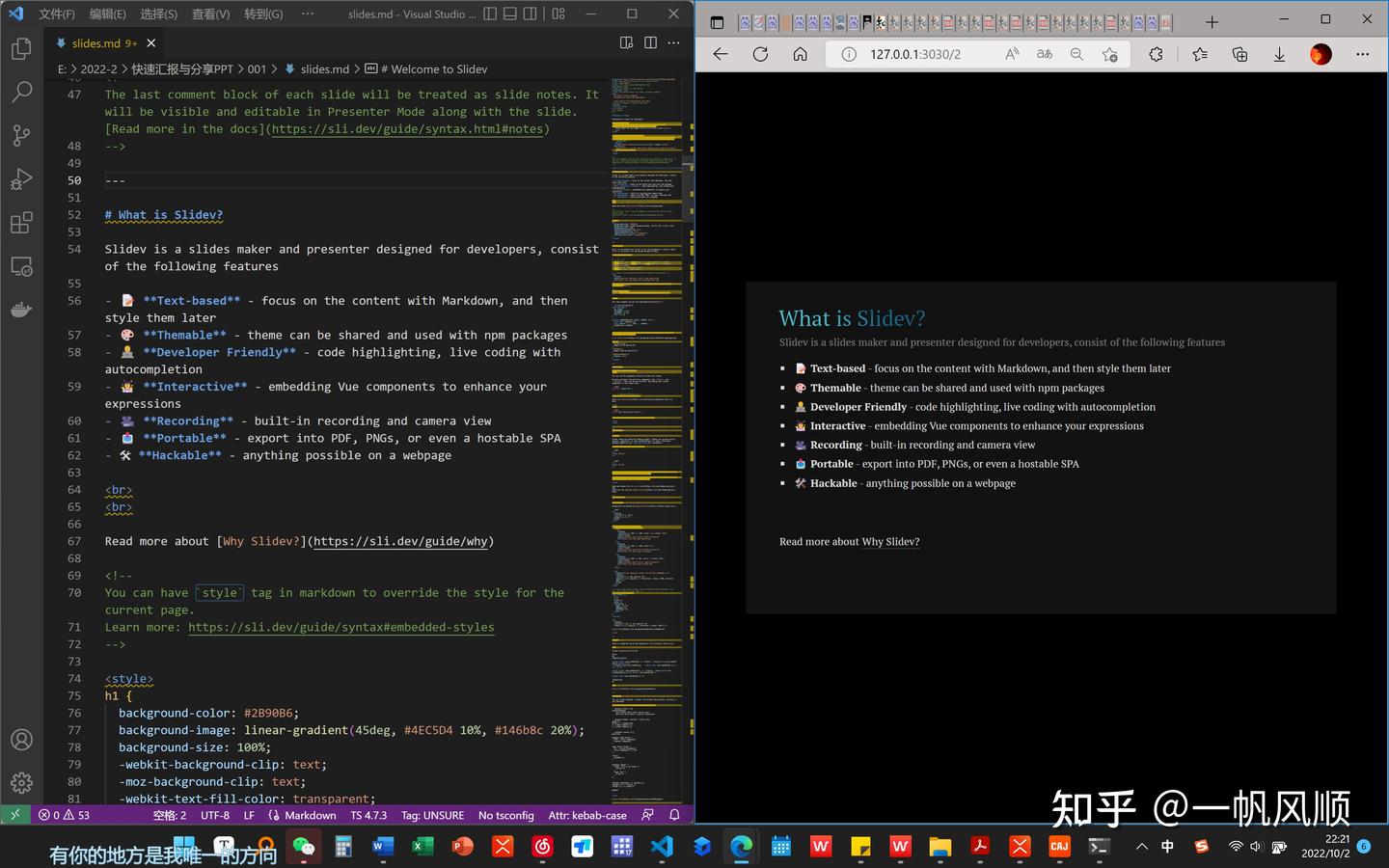Open Markdown preview to the side
The width and height of the screenshot is (1389, 868).
(x=626, y=42)
